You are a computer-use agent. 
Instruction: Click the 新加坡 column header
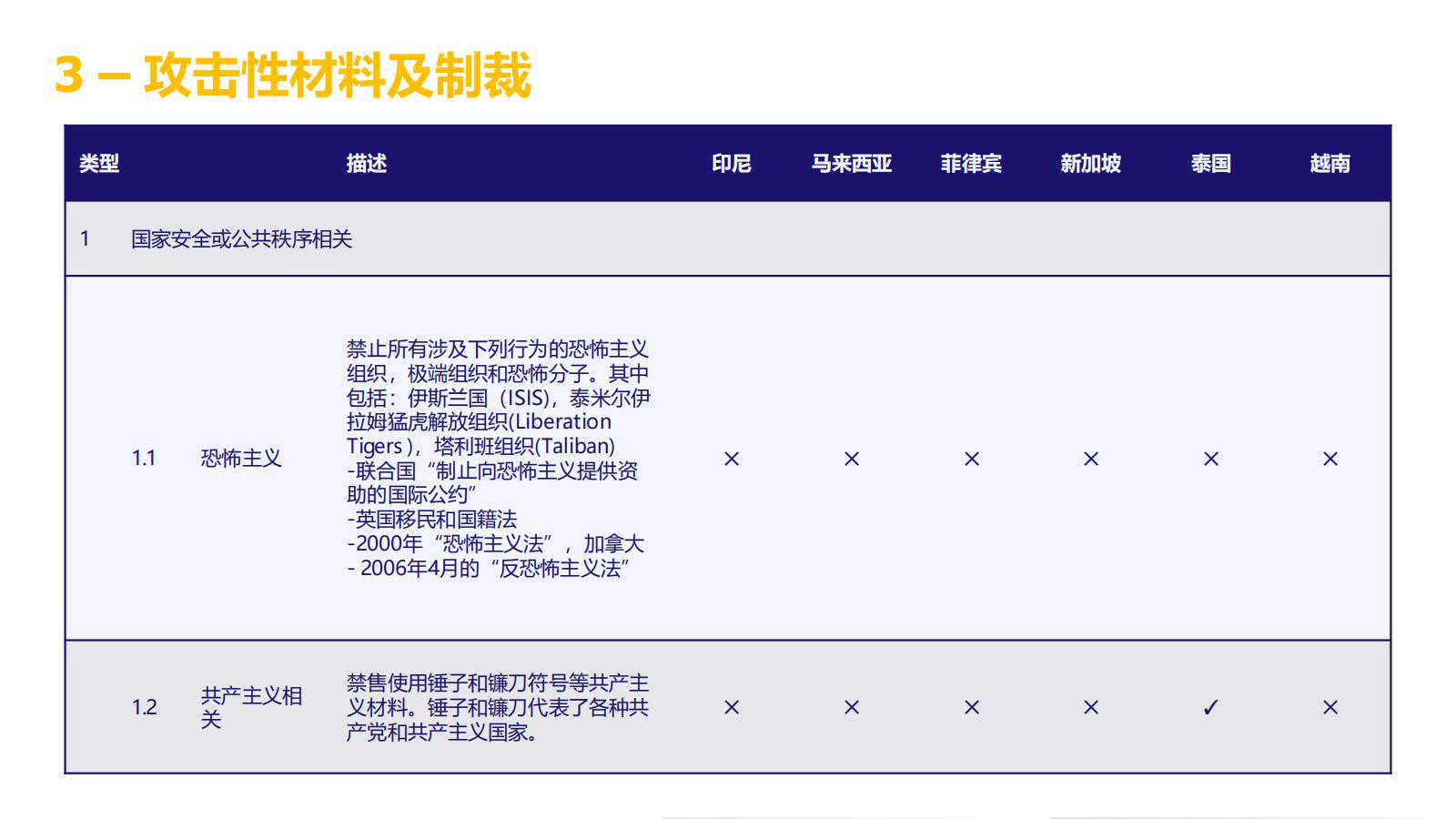[1091, 164]
